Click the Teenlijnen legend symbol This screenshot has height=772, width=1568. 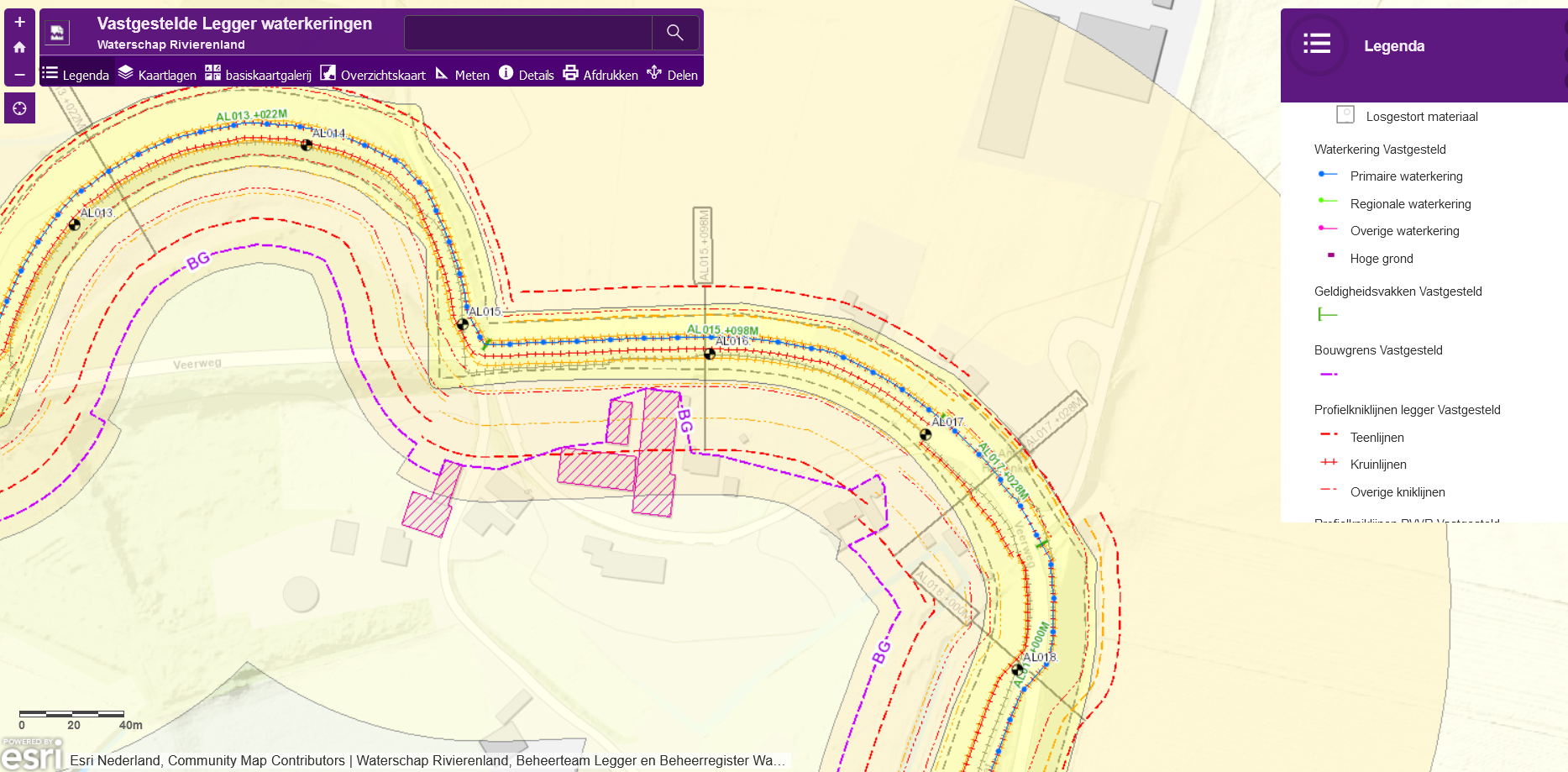pyautogui.click(x=1329, y=434)
